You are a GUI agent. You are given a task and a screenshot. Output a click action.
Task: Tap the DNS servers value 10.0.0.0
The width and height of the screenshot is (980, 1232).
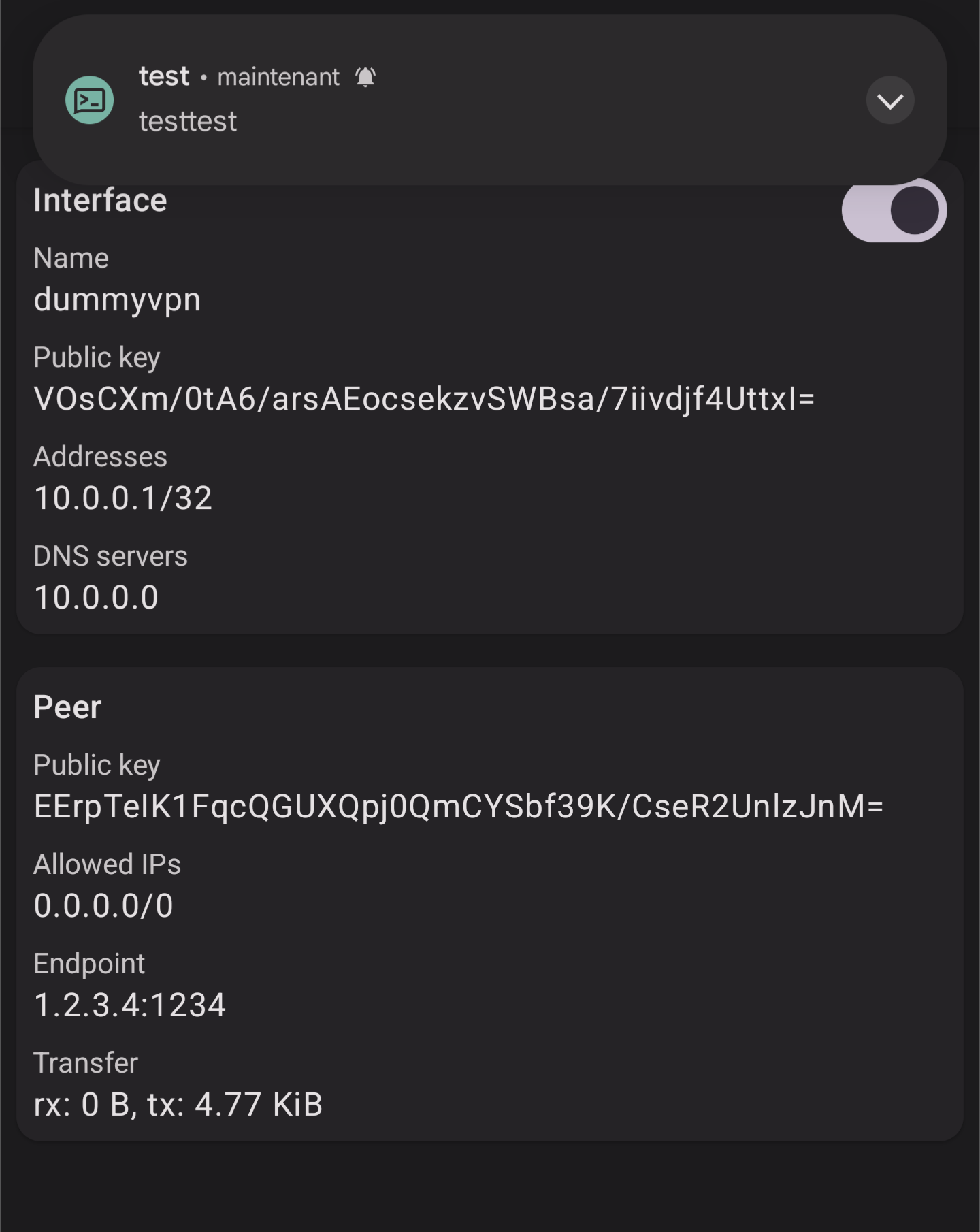(97, 598)
